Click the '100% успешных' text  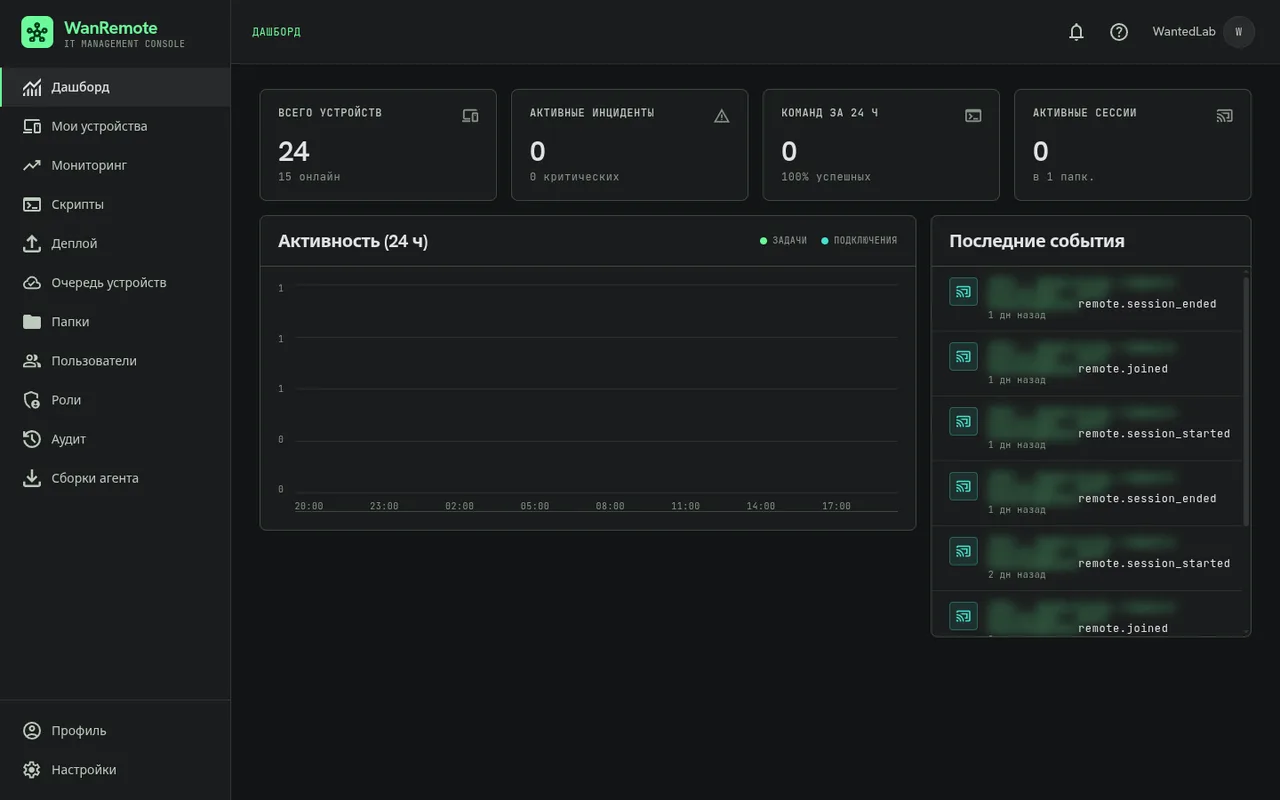826,177
